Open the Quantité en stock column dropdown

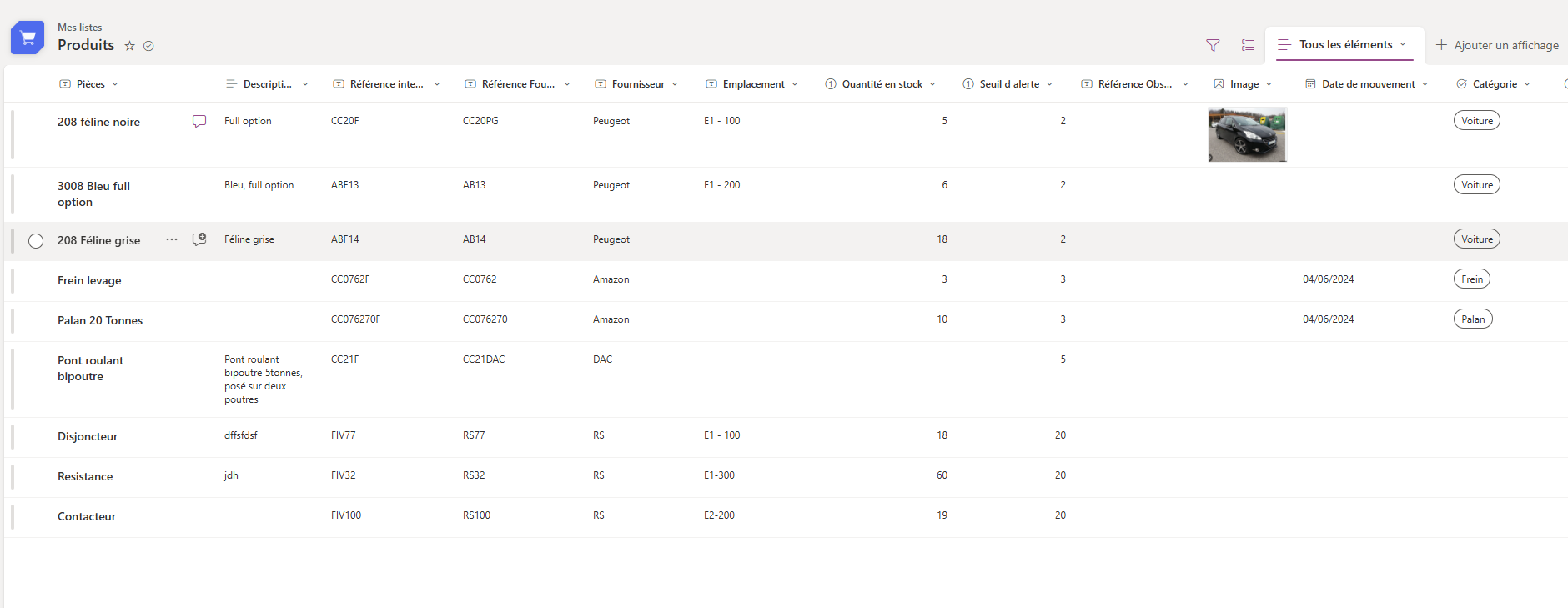click(932, 84)
